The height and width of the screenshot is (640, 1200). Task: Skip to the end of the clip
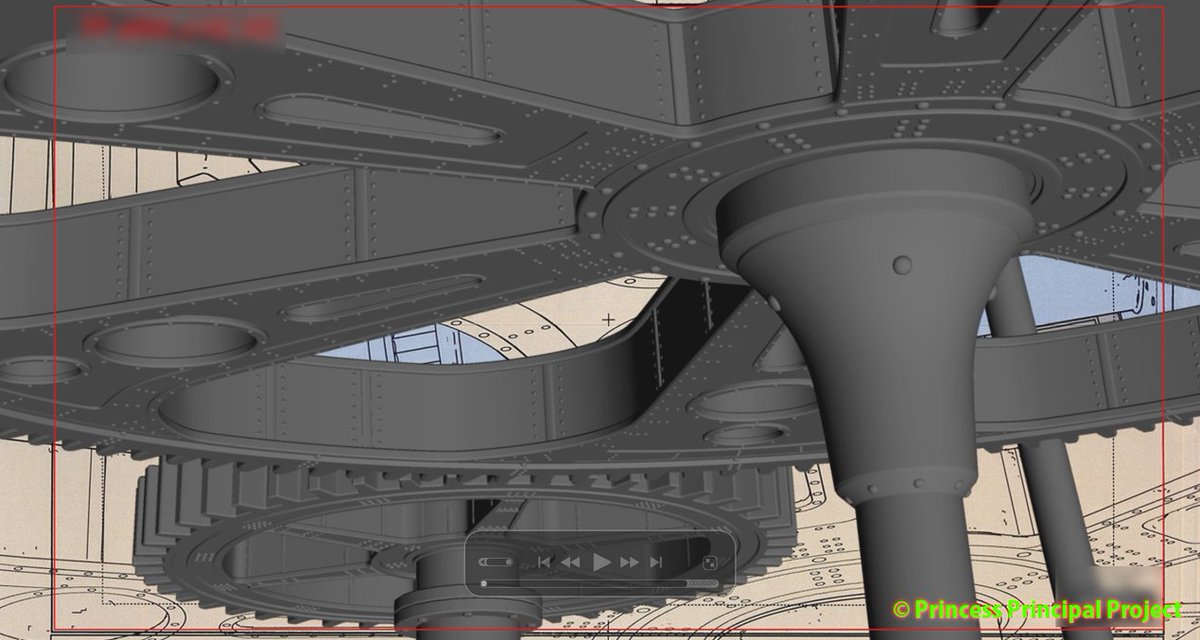(x=656, y=562)
